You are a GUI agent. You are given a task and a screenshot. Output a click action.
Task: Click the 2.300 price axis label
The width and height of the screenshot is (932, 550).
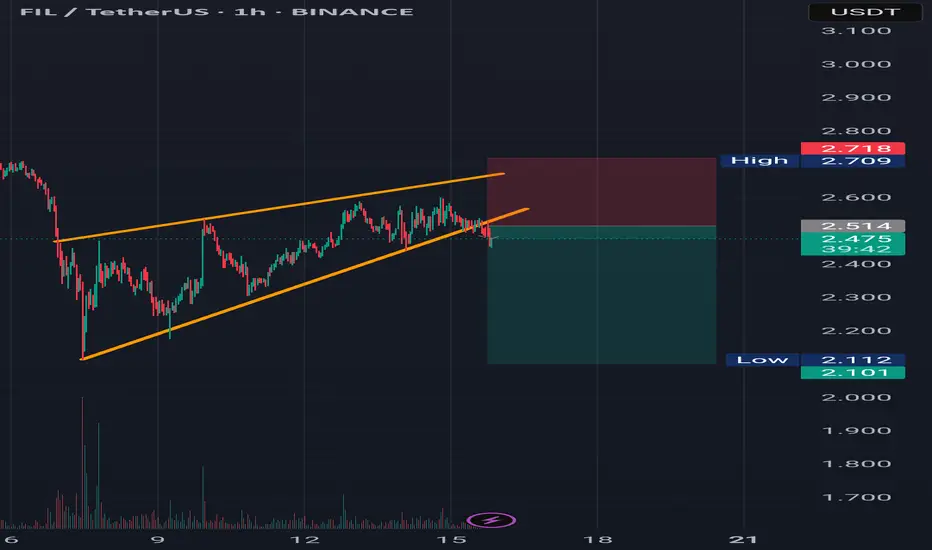(x=856, y=297)
